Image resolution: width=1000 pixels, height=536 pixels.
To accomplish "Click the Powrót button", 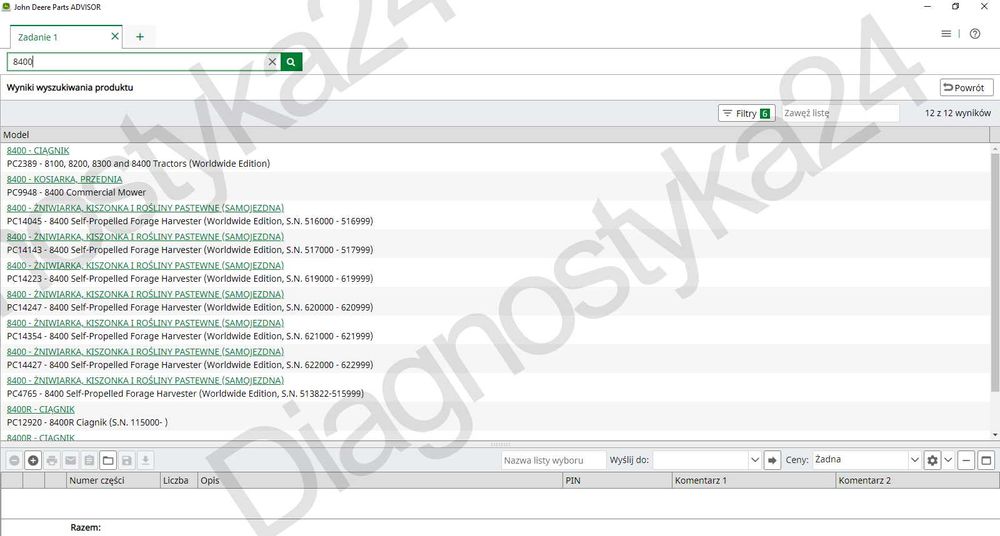I will tap(966, 87).
